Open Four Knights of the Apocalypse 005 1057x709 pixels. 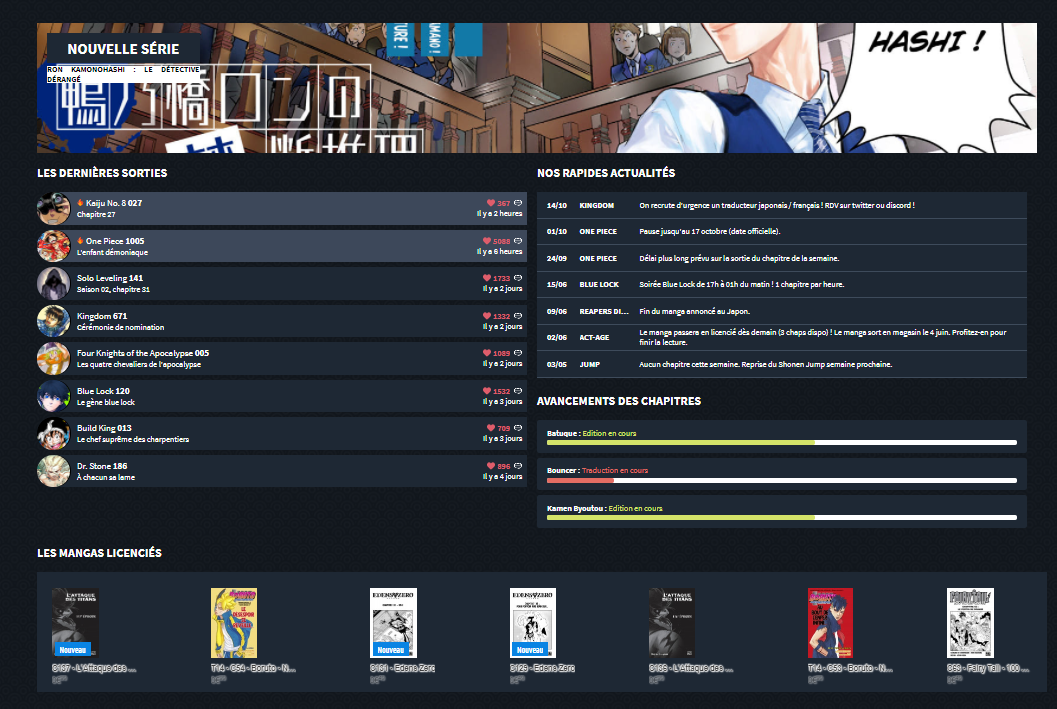click(x=143, y=352)
